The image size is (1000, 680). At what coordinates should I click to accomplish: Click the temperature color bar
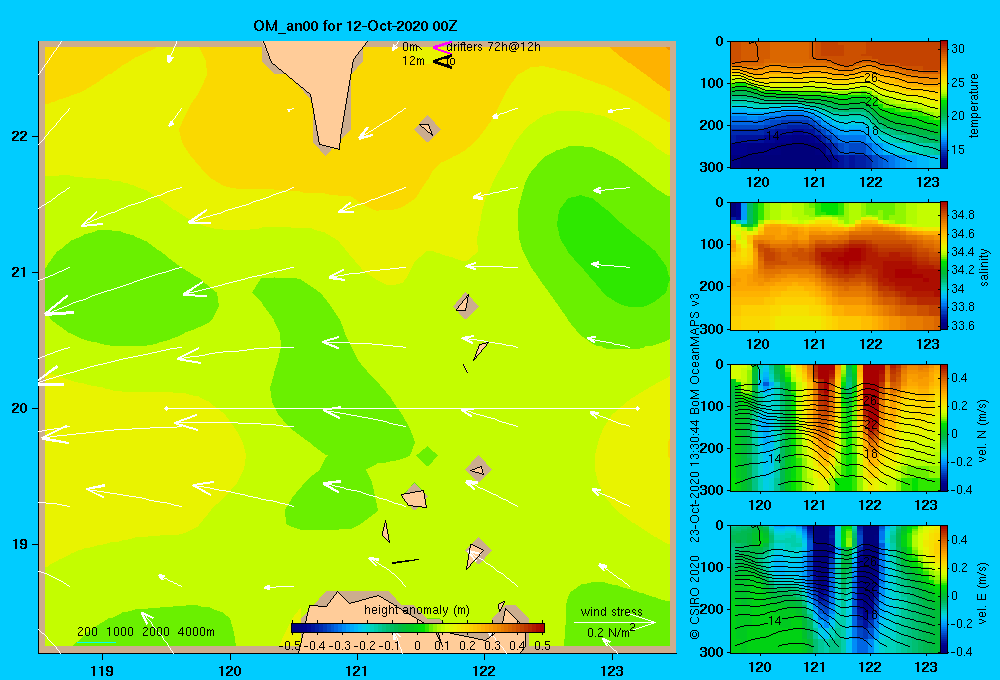tap(944, 105)
